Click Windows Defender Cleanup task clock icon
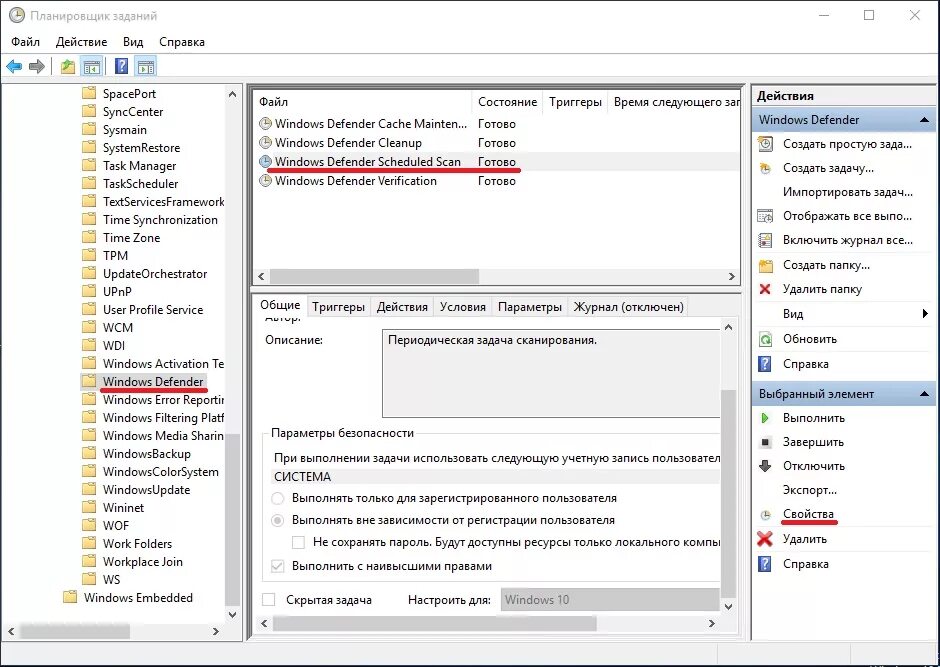This screenshot has height=667, width=940. [266, 143]
